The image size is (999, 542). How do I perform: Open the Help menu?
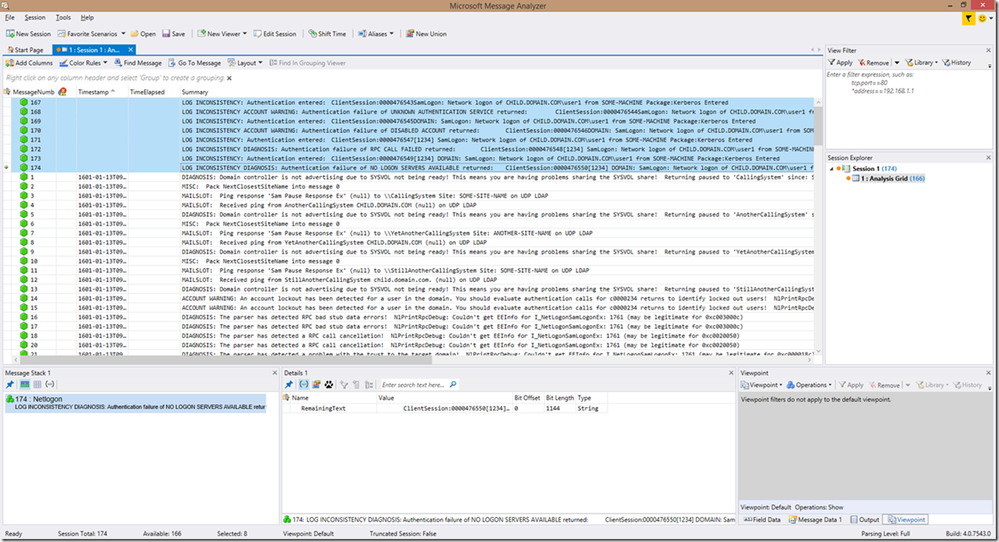(x=87, y=18)
